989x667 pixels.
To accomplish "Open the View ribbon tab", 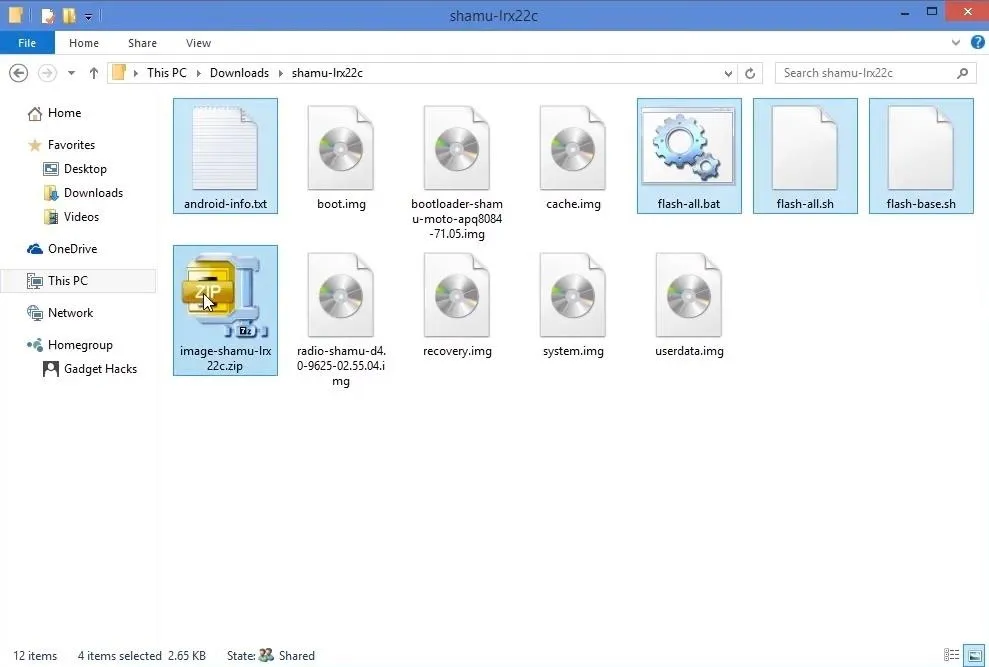I will pos(198,43).
